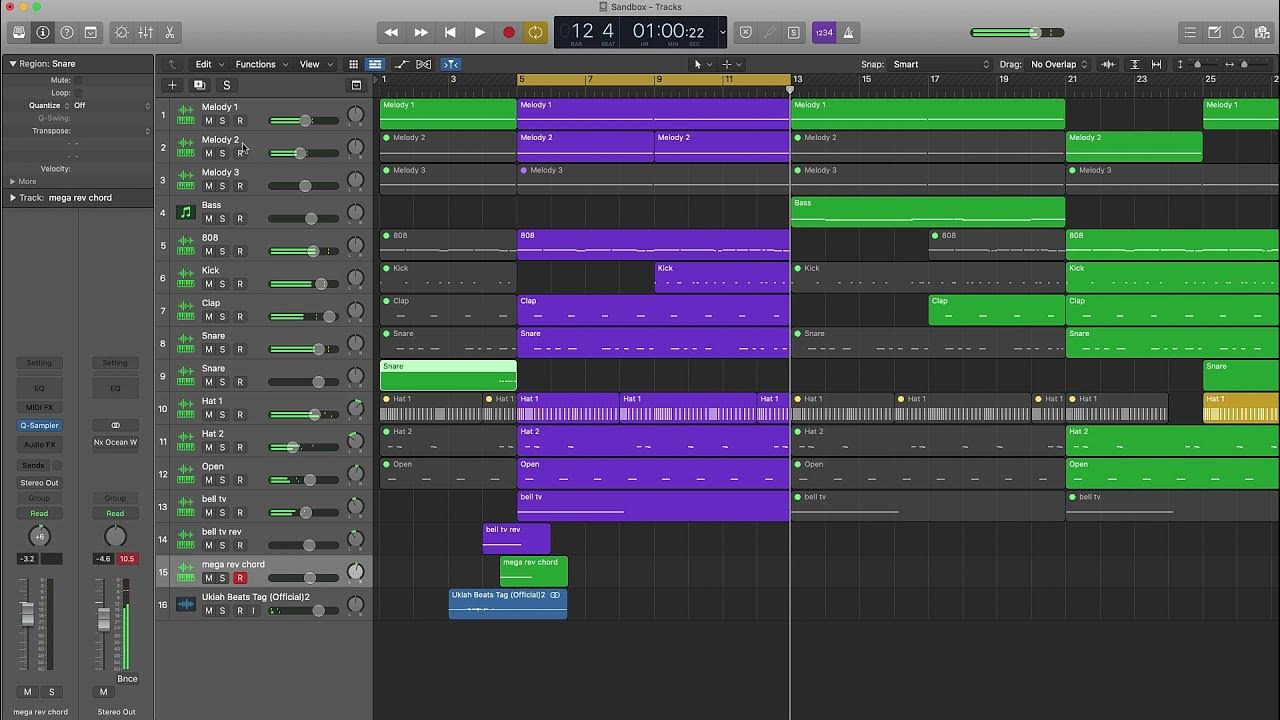The width and height of the screenshot is (1280, 720).
Task: Switch to list tracks view icon
Action: point(375,64)
